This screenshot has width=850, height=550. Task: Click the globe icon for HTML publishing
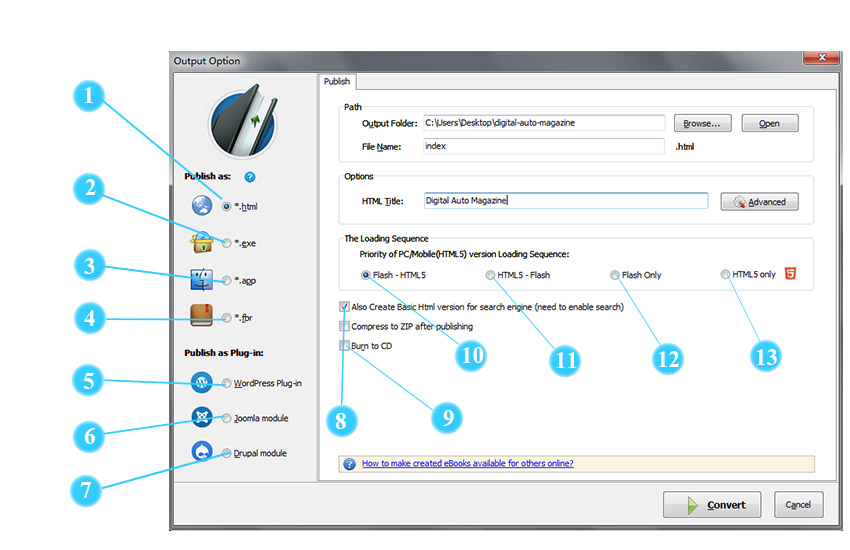(202, 205)
